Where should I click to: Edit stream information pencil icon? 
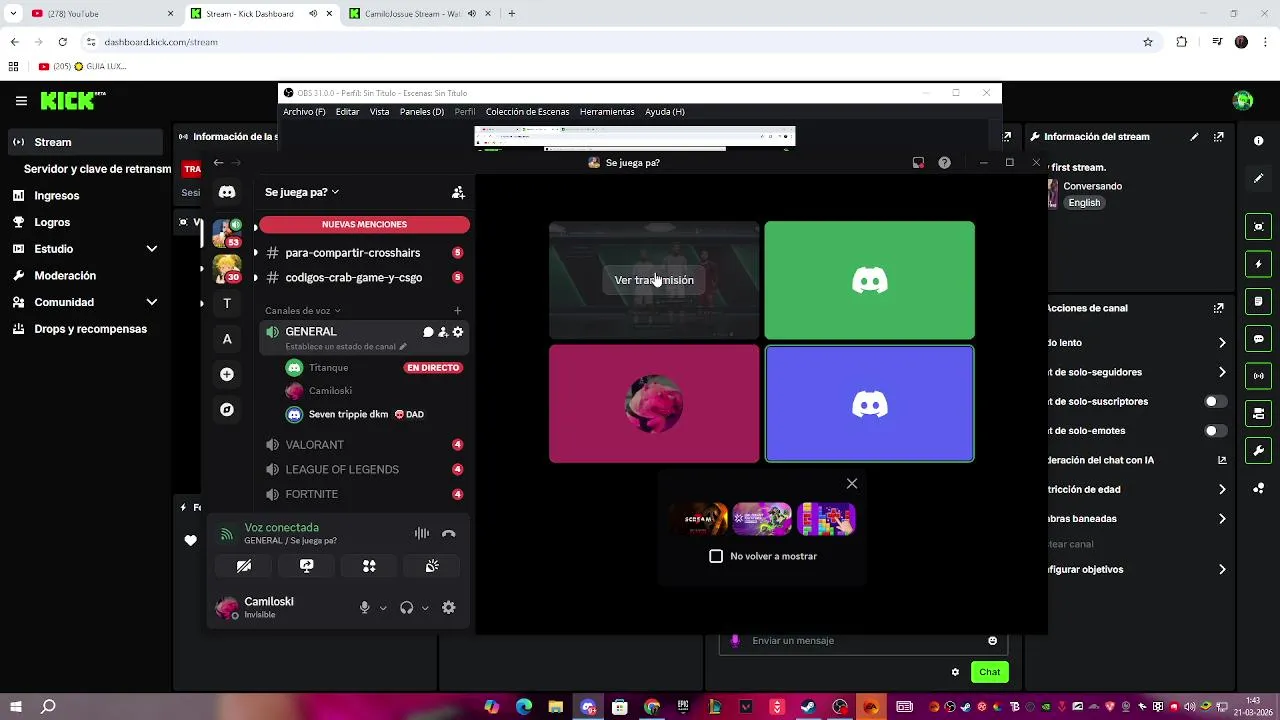point(1194,137)
